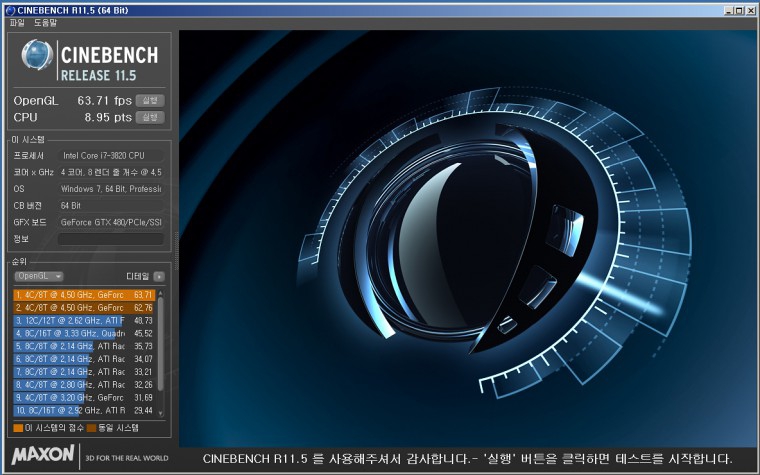Click the 프로세서 field showing Intel Core i7-3820

coord(111,156)
